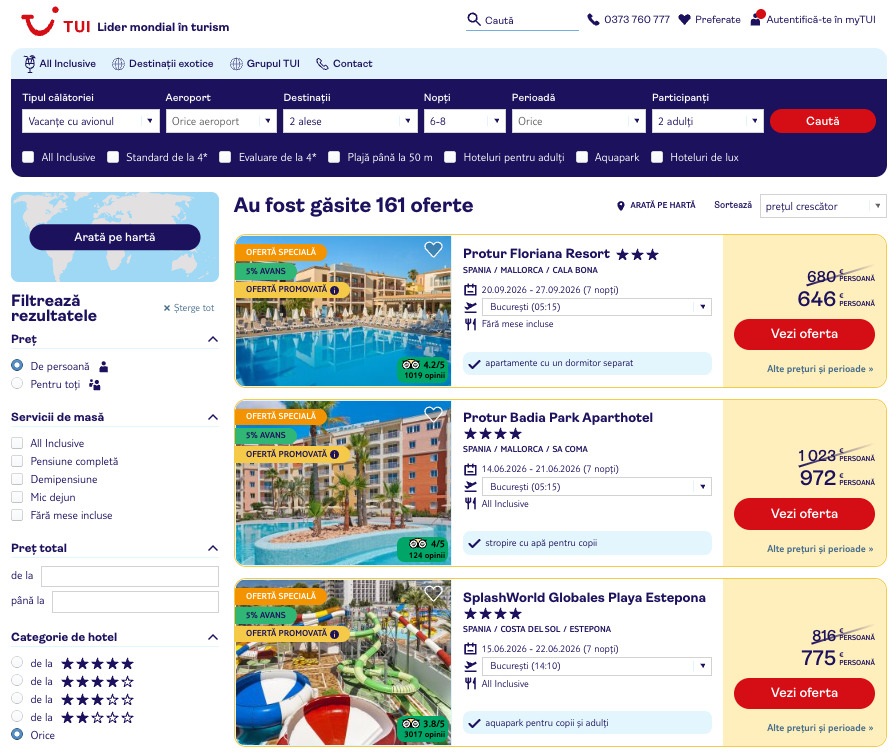The image size is (896, 754).
Task: Open the prețul crescător sort dropdown
Action: 823,206
